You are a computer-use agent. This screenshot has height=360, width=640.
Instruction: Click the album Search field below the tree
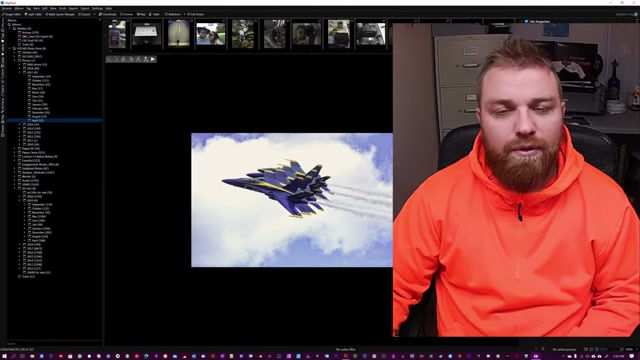point(55,344)
